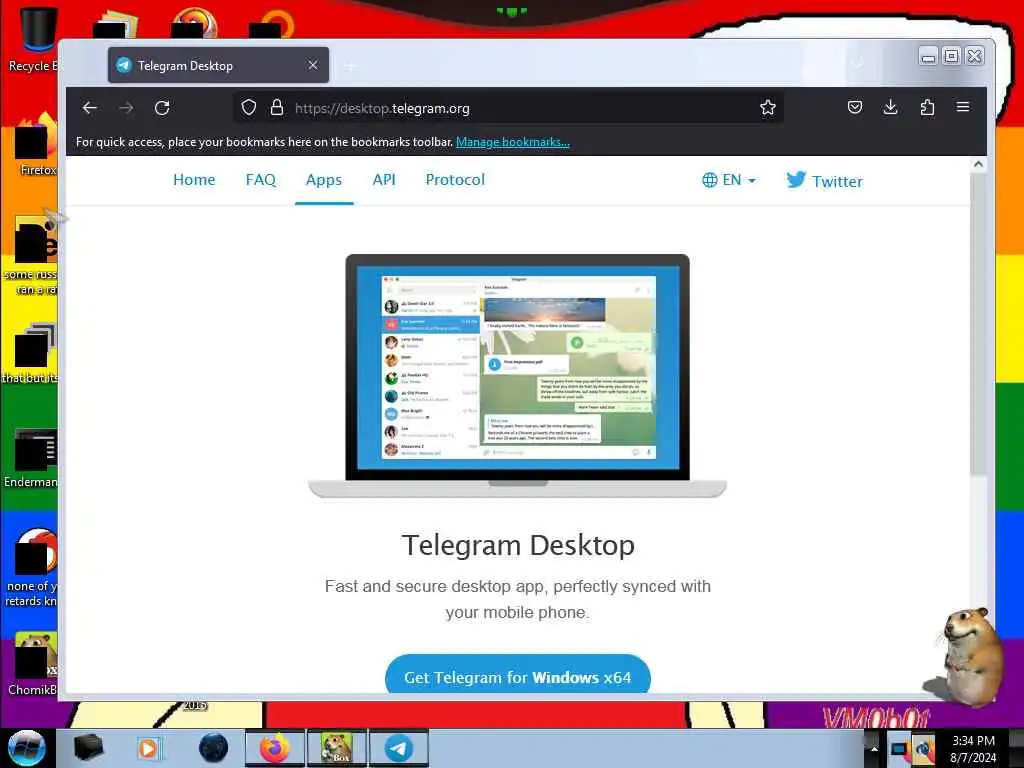Screen dimensions: 1024x768
Task: Open a new tab with plus button
Action: 351,66
